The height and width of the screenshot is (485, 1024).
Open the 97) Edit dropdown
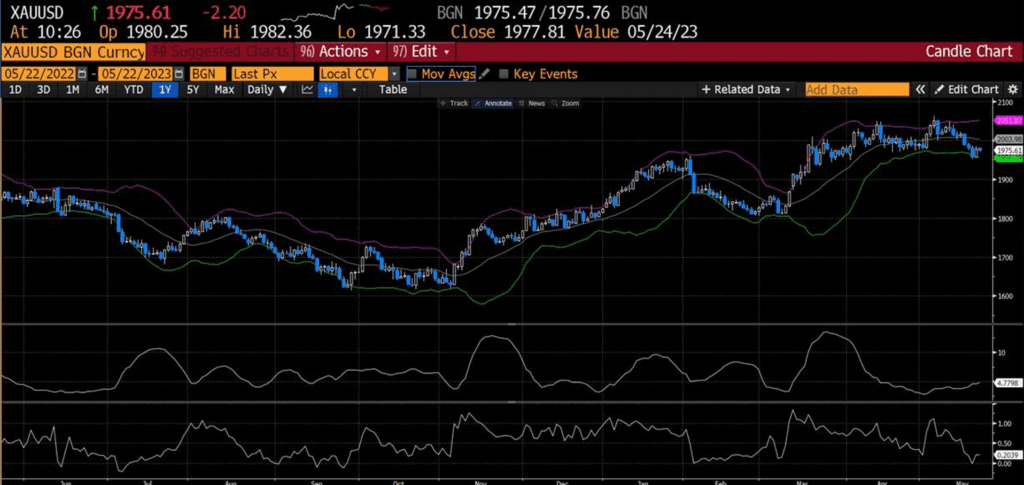421,51
